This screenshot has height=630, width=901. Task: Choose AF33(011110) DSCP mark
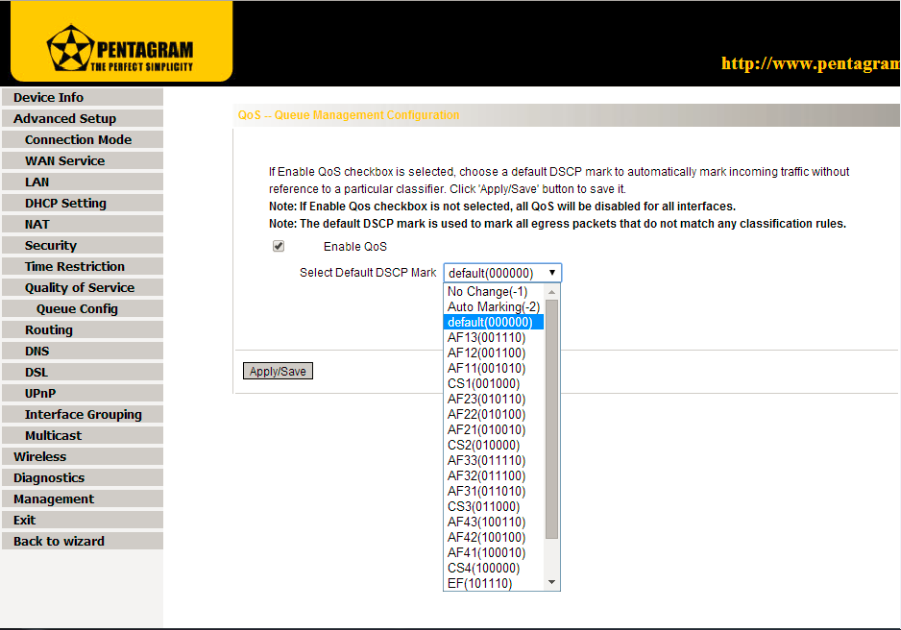(x=494, y=460)
